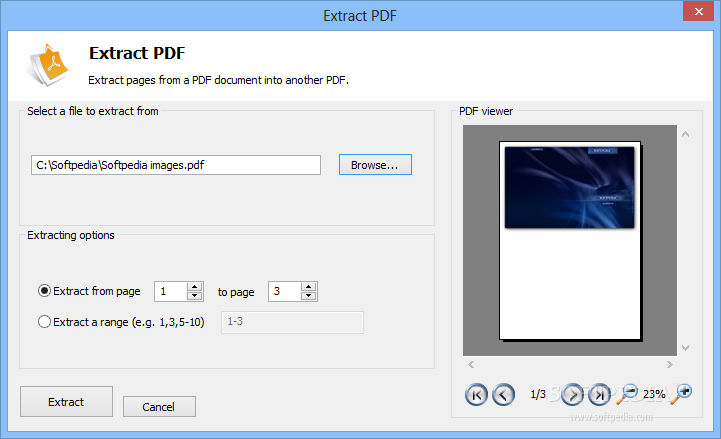The height and width of the screenshot is (439, 721).
Task: Decrease the 'to page' spinner value
Action: 309,296
